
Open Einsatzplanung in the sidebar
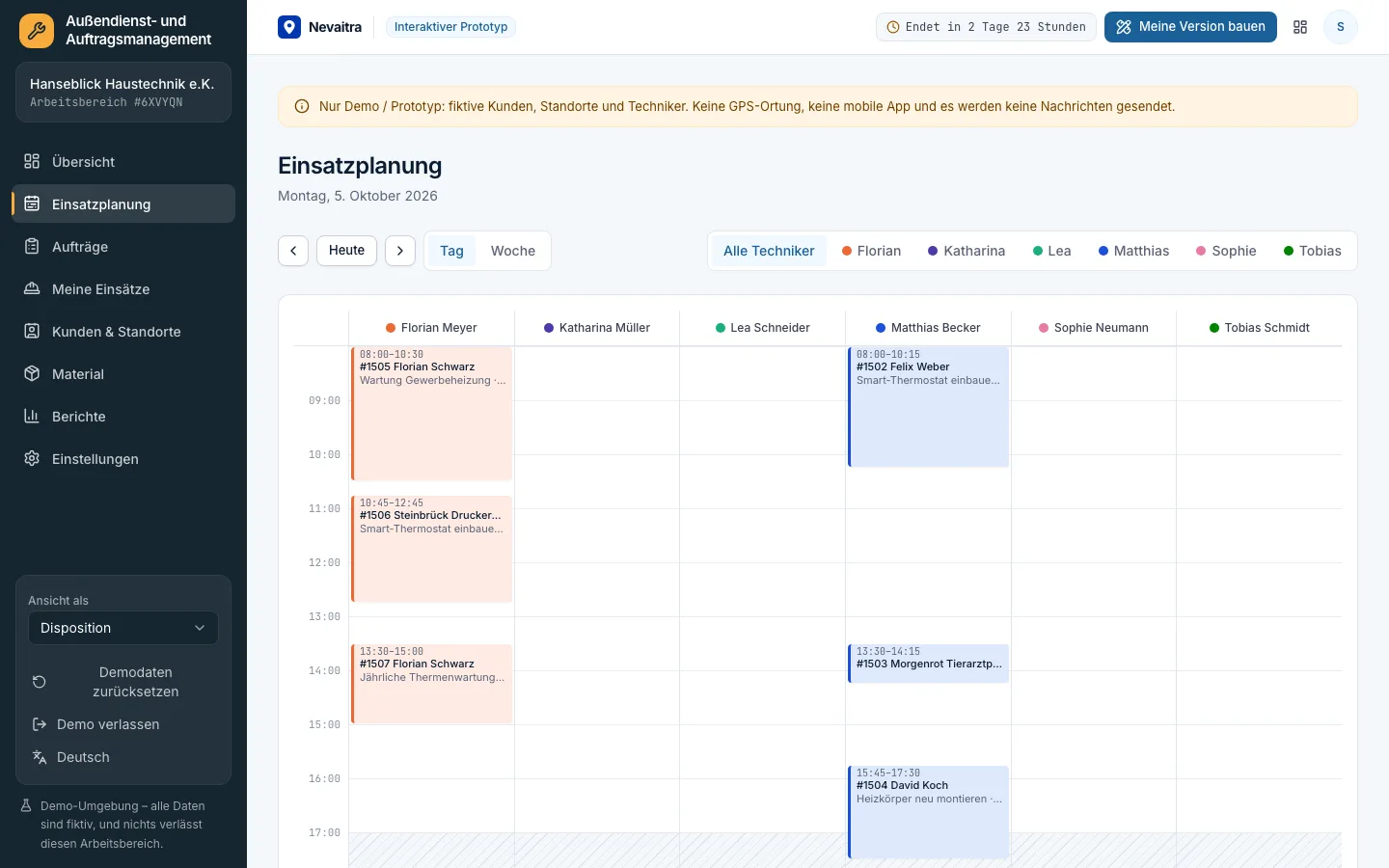(123, 203)
